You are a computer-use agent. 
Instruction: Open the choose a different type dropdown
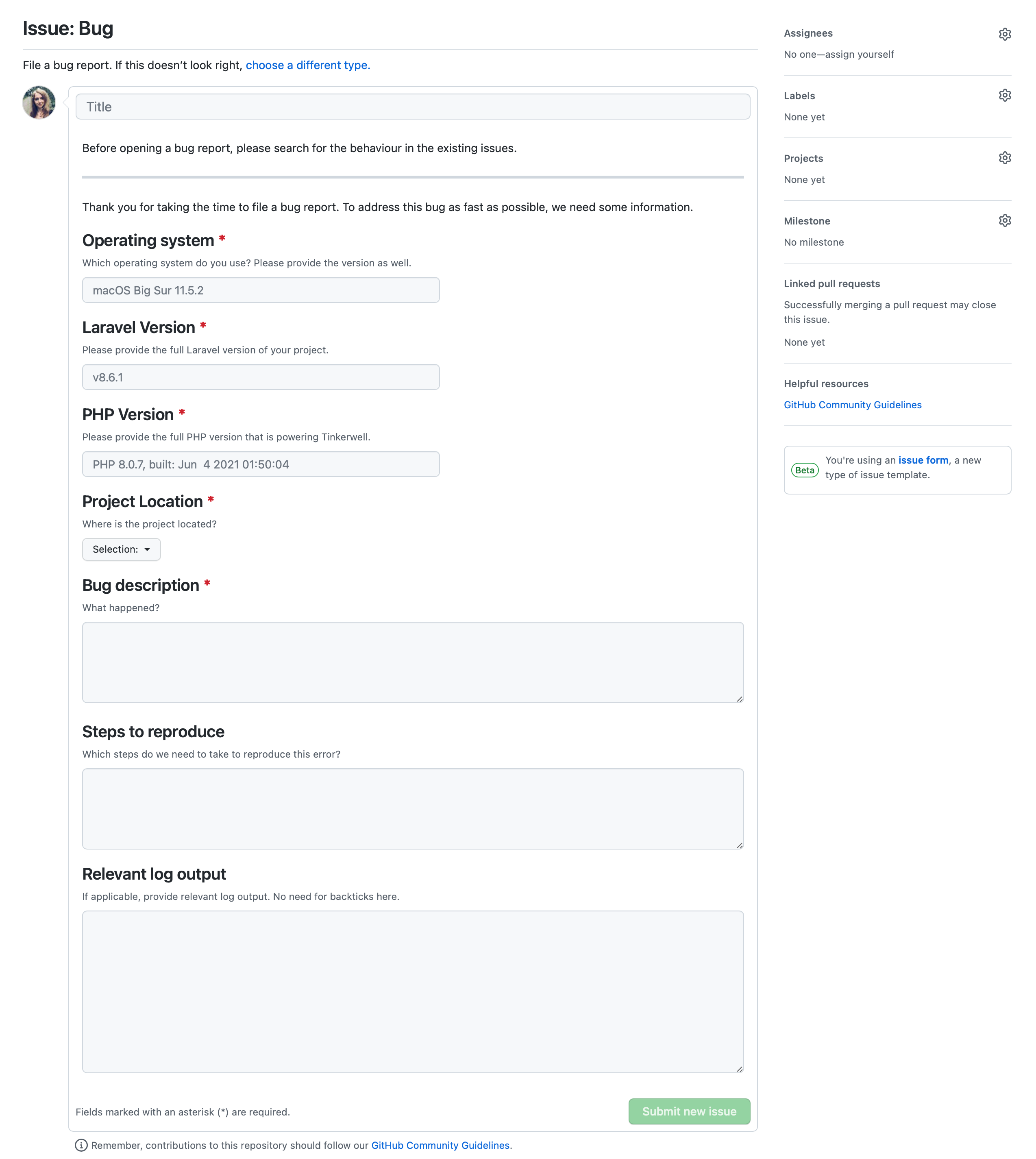[307, 65]
